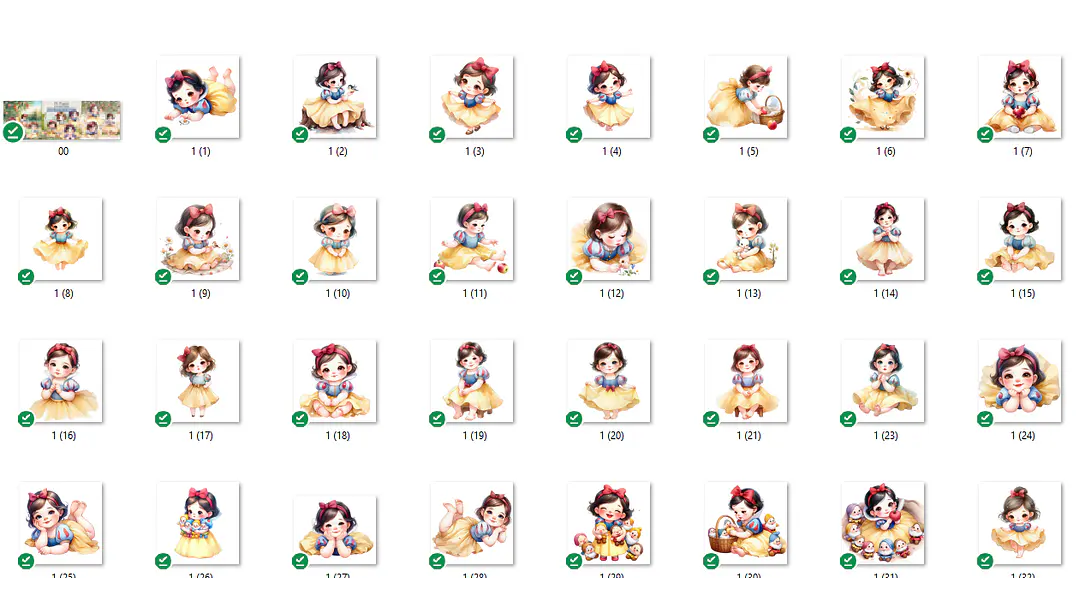Screen dimensions: 1079x606
Task: Click green badge on basket-and-dwarfs thumbnail
Action: coord(711,561)
